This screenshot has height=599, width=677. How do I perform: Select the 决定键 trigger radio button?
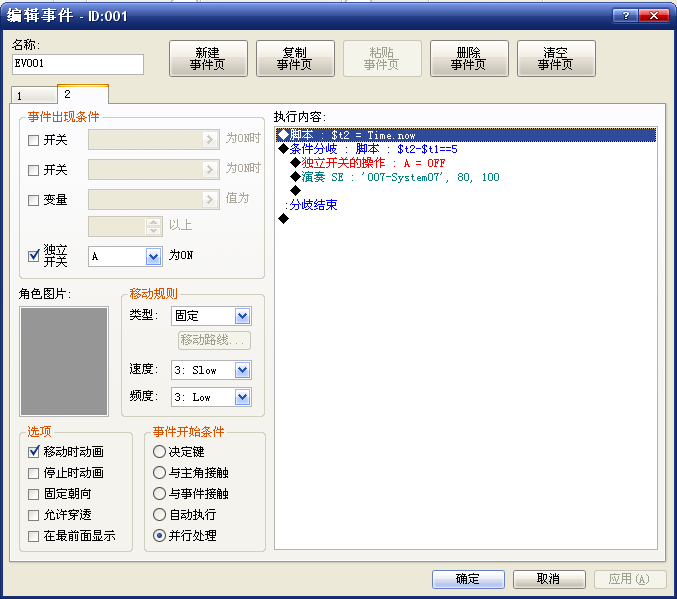[x=159, y=452]
